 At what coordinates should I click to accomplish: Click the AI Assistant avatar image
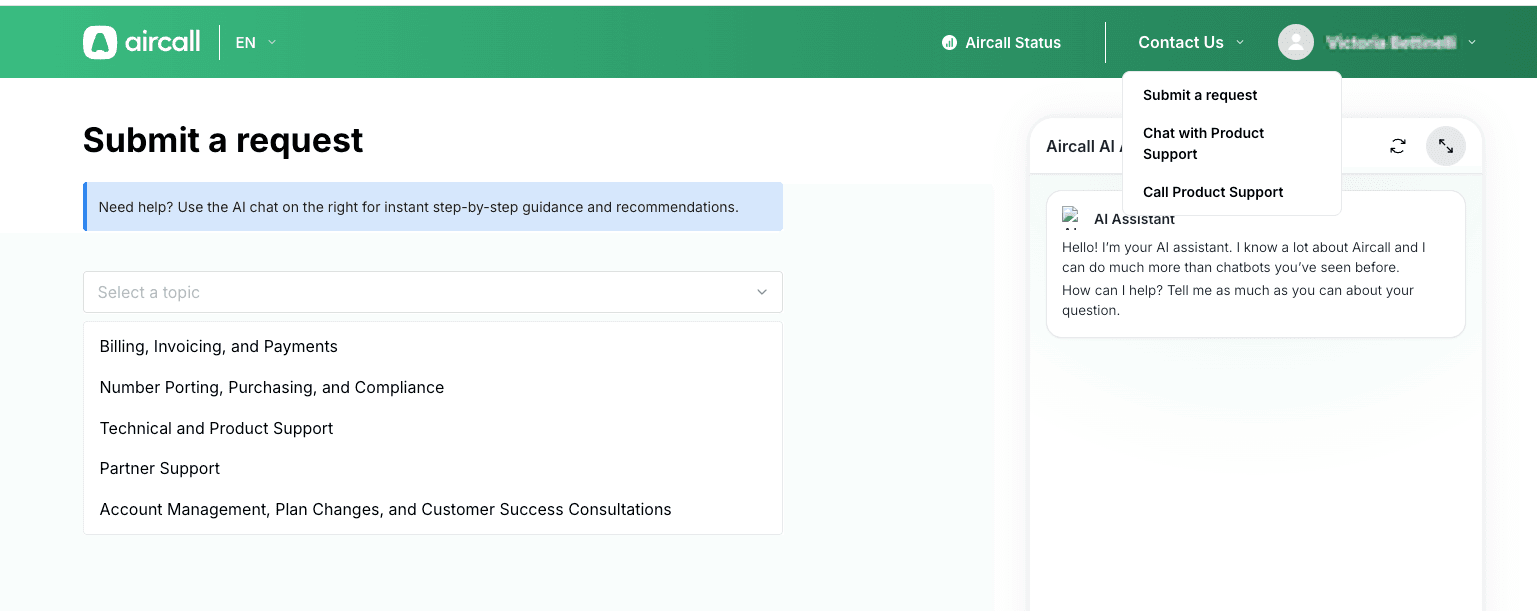point(1071,217)
